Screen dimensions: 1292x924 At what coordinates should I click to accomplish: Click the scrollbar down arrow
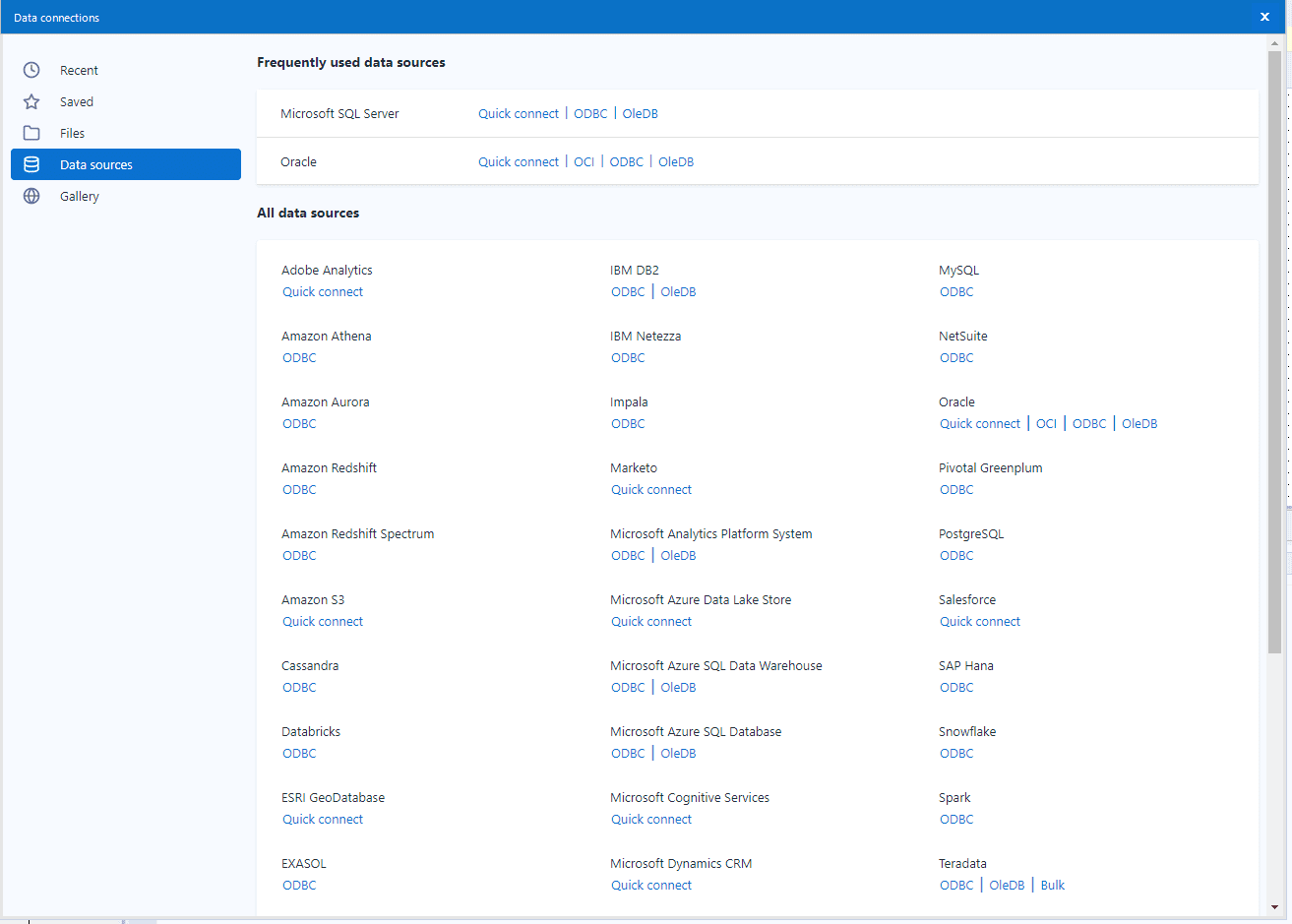click(x=1274, y=907)
